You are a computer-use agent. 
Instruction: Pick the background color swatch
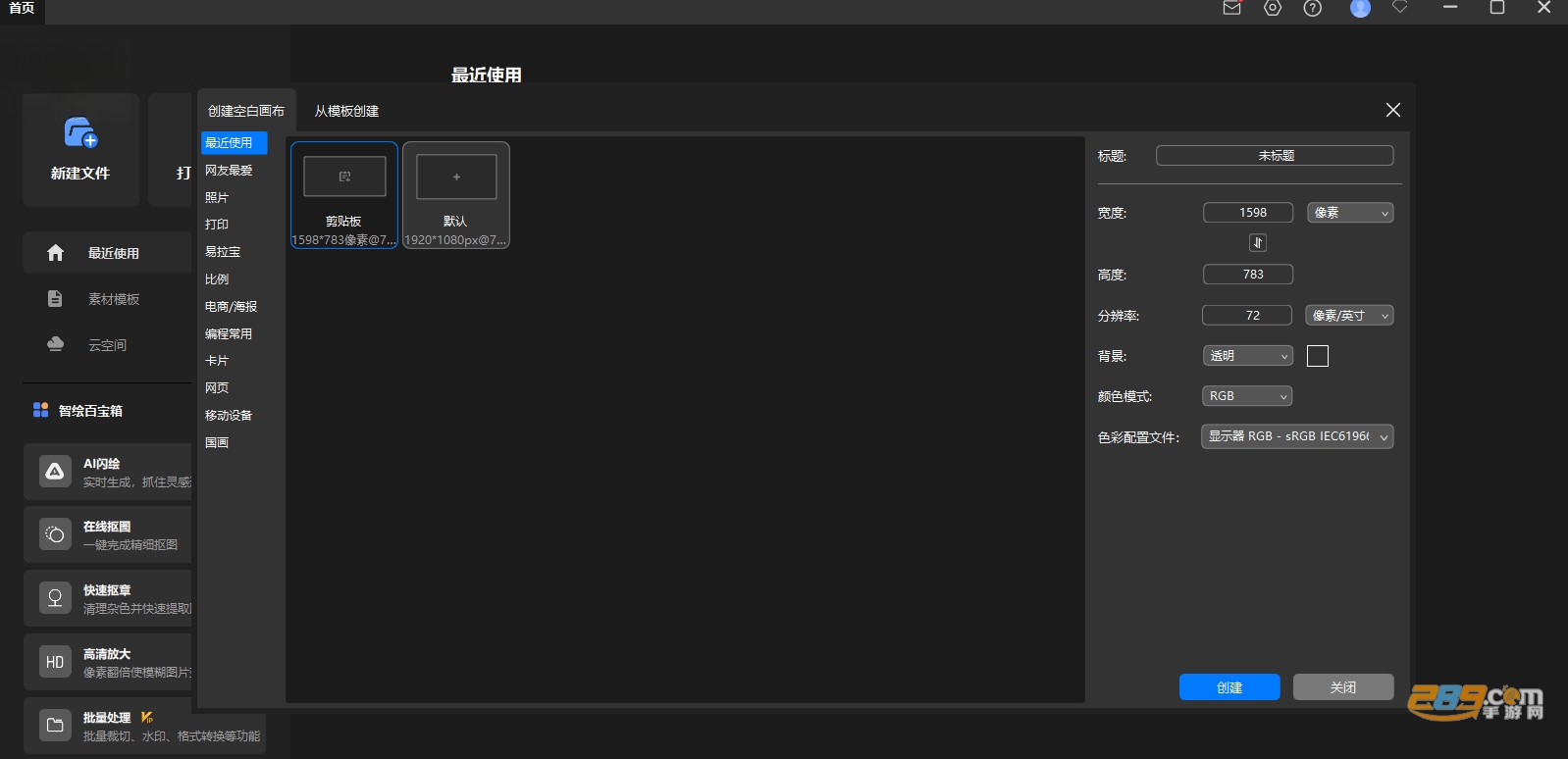click(1318, 356)
